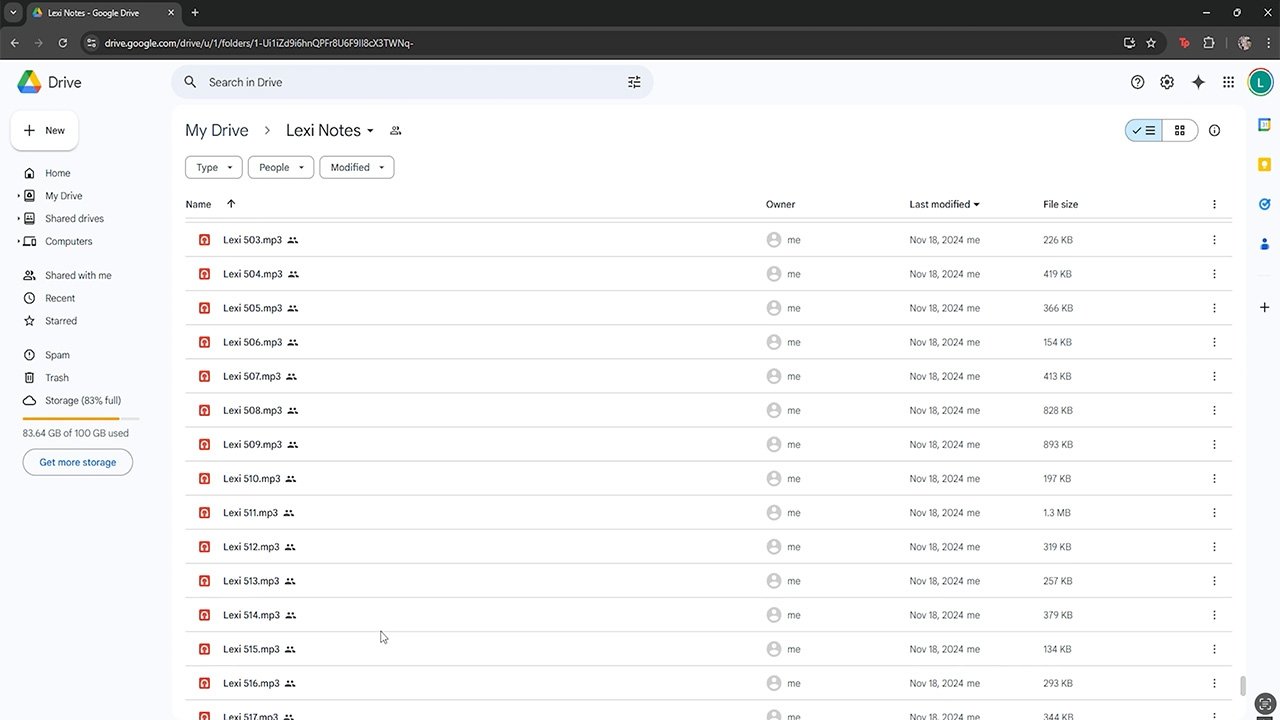Open the Type filter dropdown
The width and height of the screenshot is (1280, 720).
coord(214,167)
